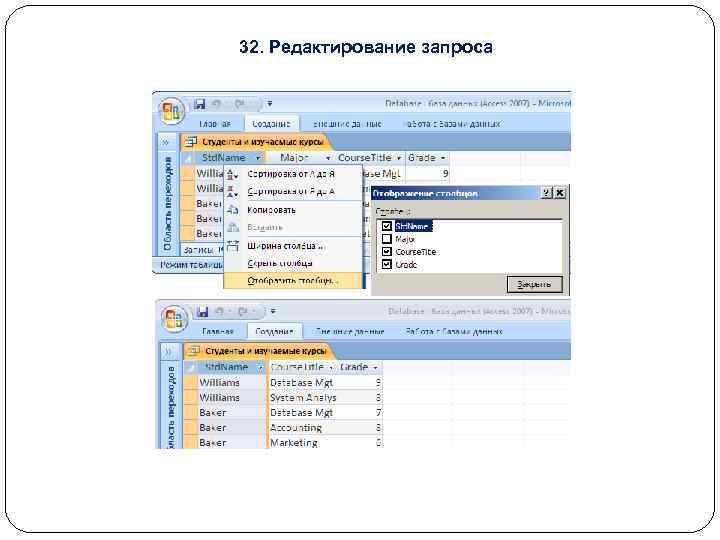The height and width of the screenshot is (540, 720).
Task: Open Внешние данные tab in lower window
Action: pos(350,332)
